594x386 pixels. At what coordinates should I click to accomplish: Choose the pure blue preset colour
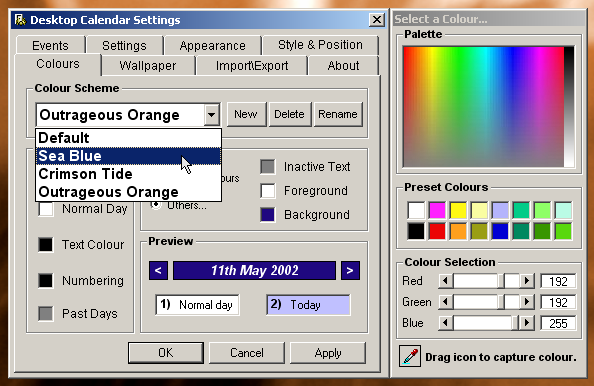coord(500,231)
